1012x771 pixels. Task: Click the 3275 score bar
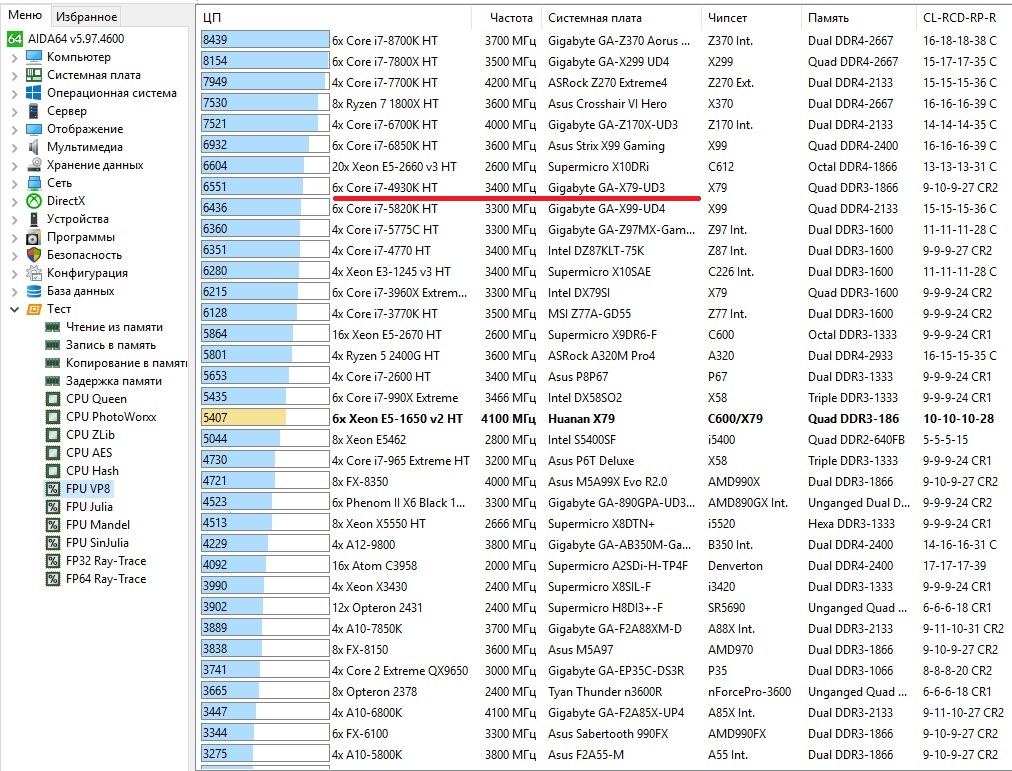[x=265, y=754]
